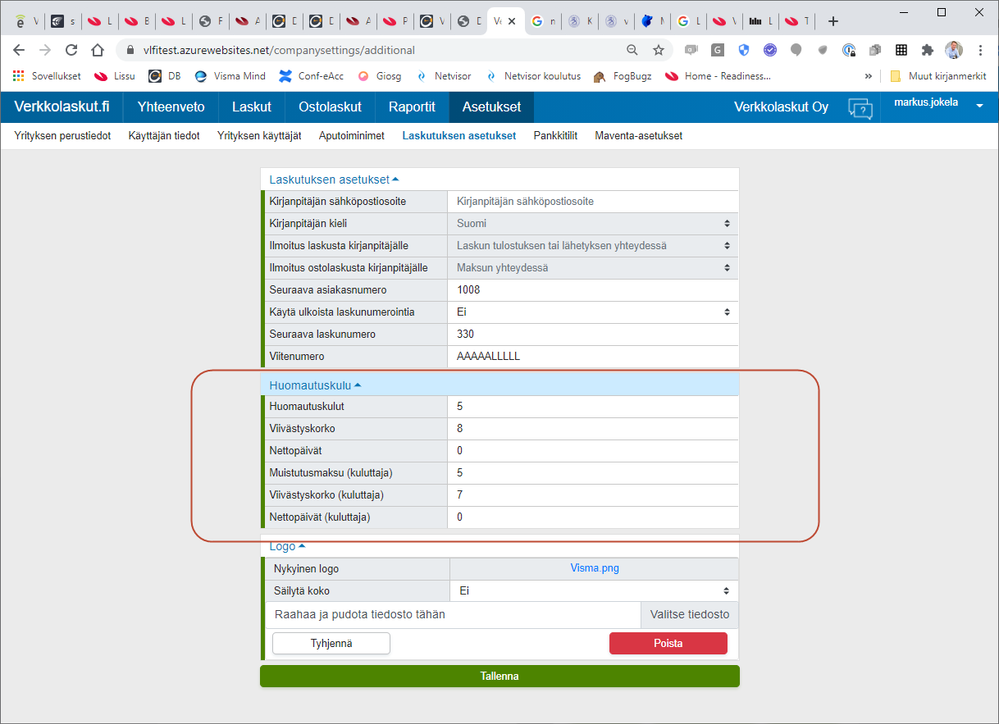Open the FogBugz bookmark
Viewport: 999px width, 724px height.
[x=622, y=76]
